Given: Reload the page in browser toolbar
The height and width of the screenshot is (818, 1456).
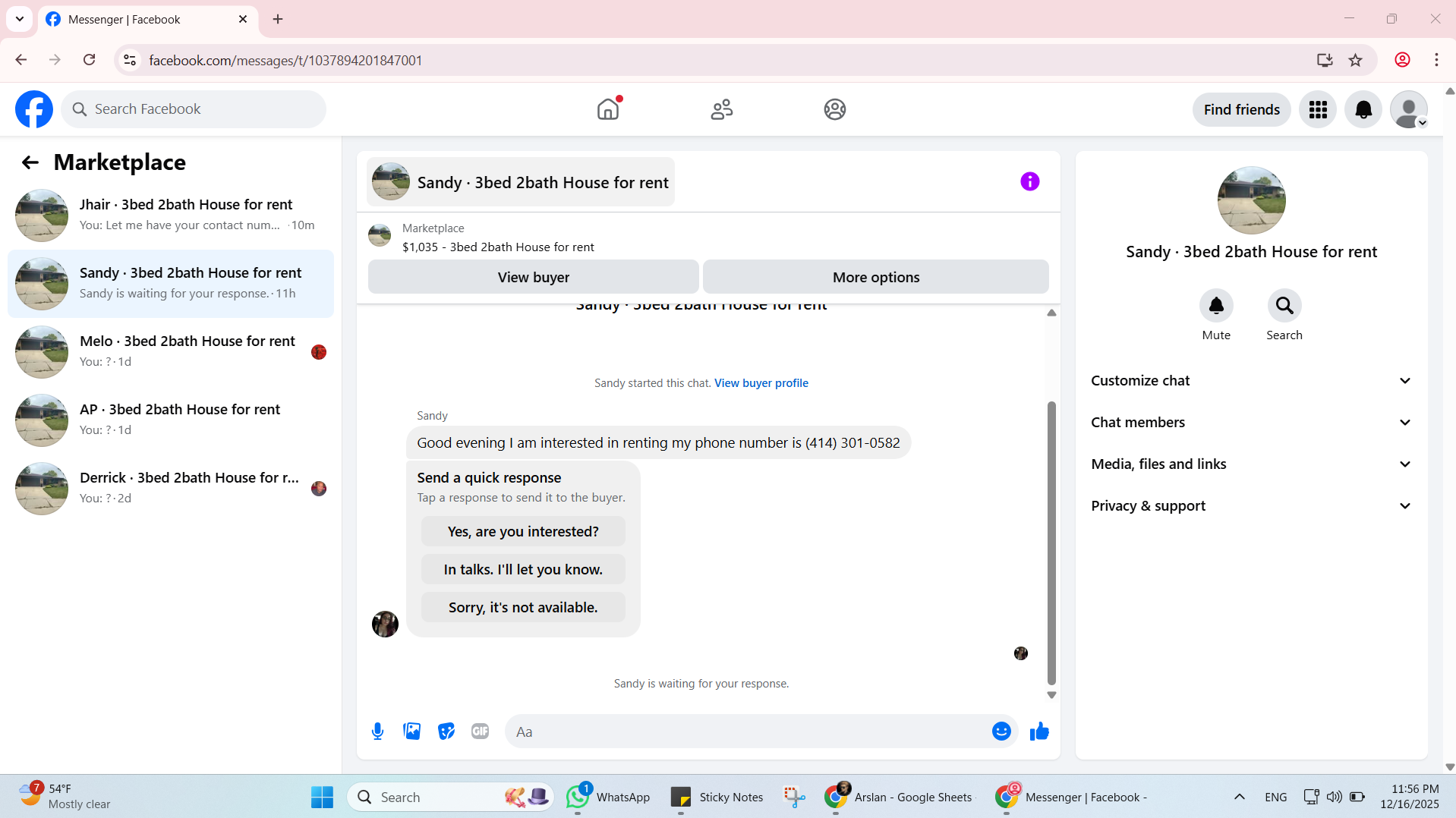Looking at the screenshot, I should pyautogui.click(x=90, y=60).
